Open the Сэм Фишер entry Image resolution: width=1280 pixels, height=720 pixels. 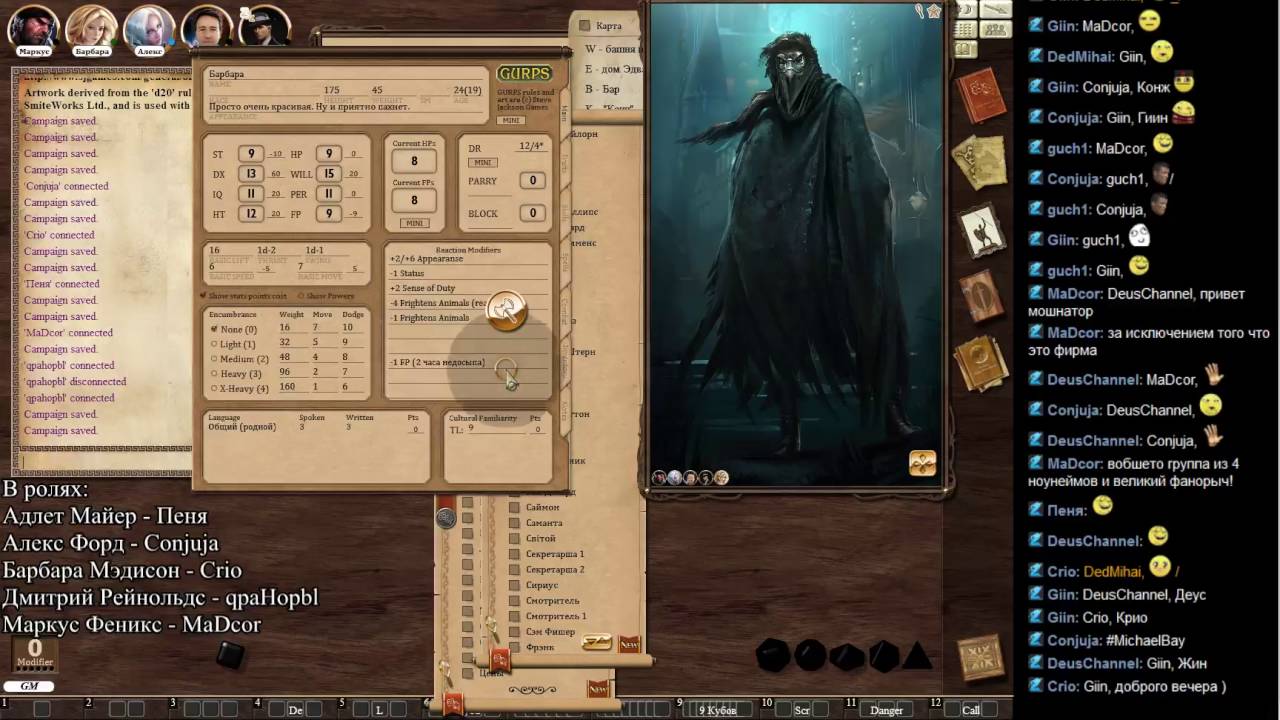550,632
